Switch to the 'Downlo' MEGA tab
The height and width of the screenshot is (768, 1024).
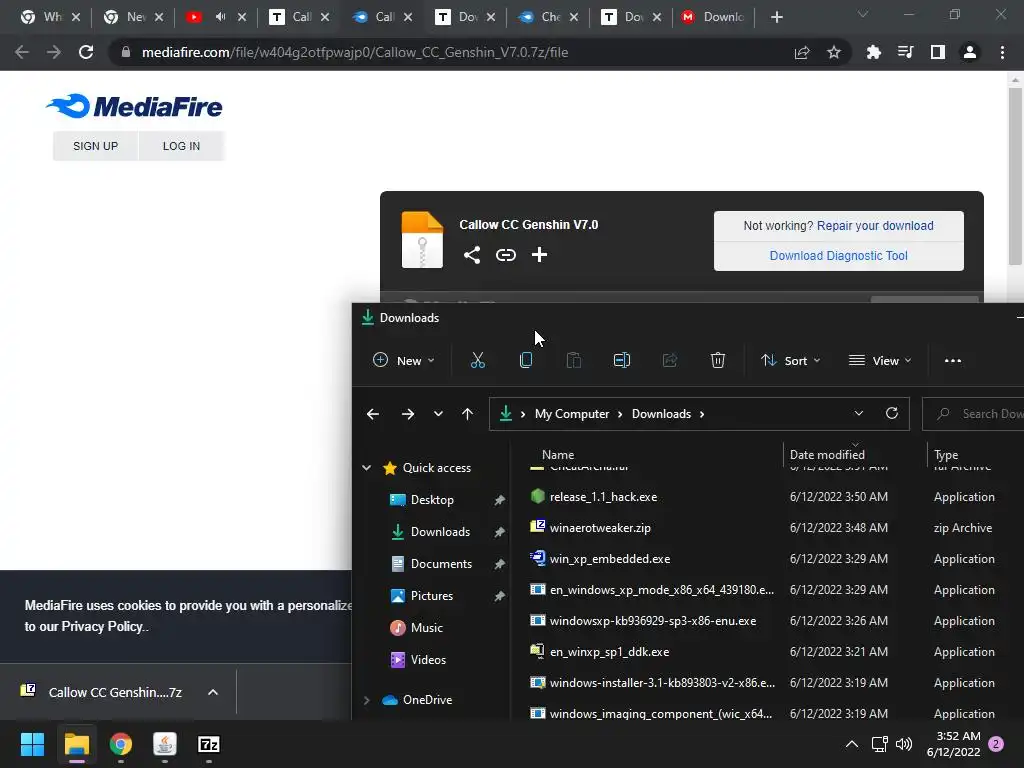pos(712,17)
